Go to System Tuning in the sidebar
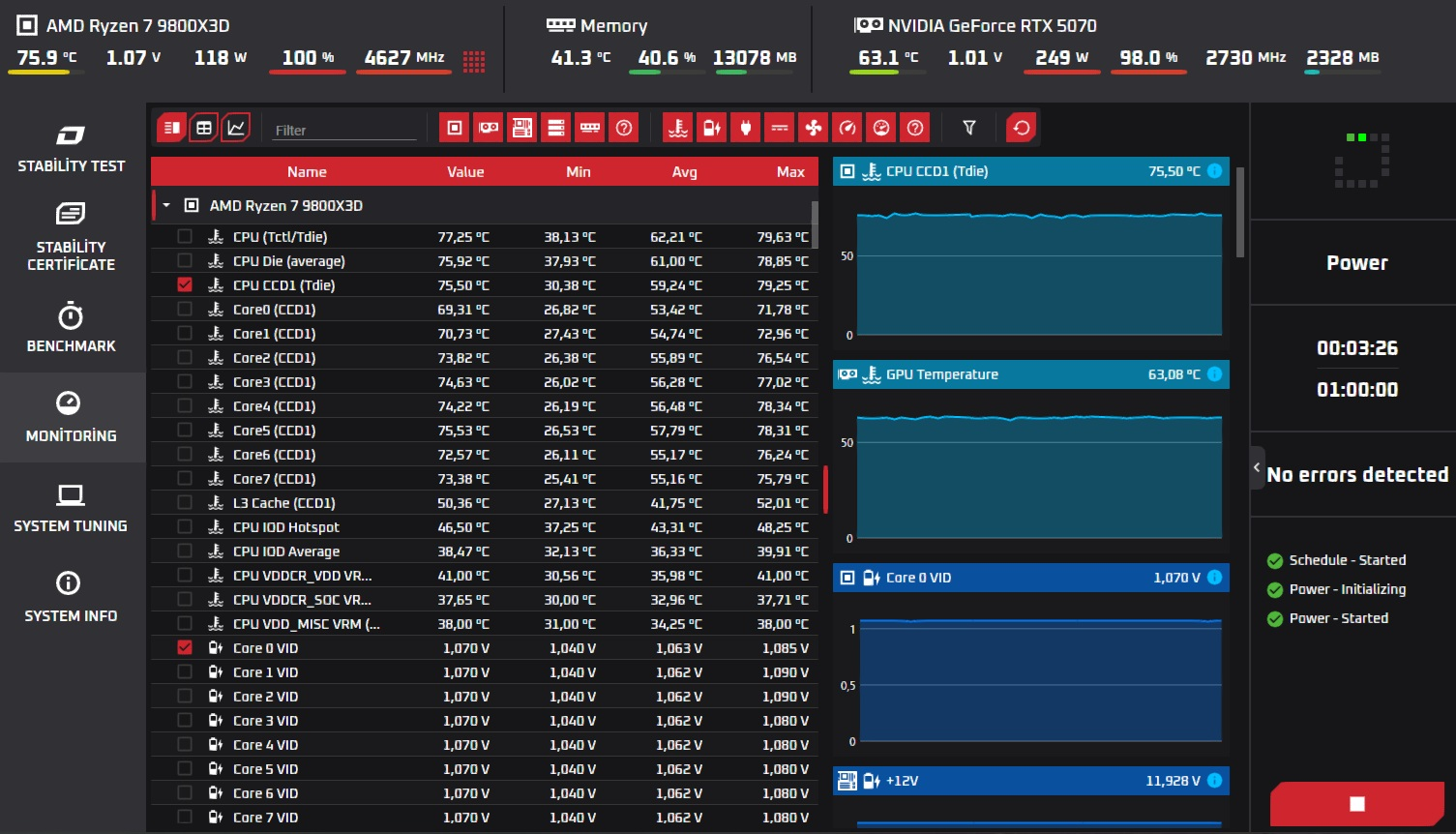Screen dimensions: 1456x834 [72, 509]
